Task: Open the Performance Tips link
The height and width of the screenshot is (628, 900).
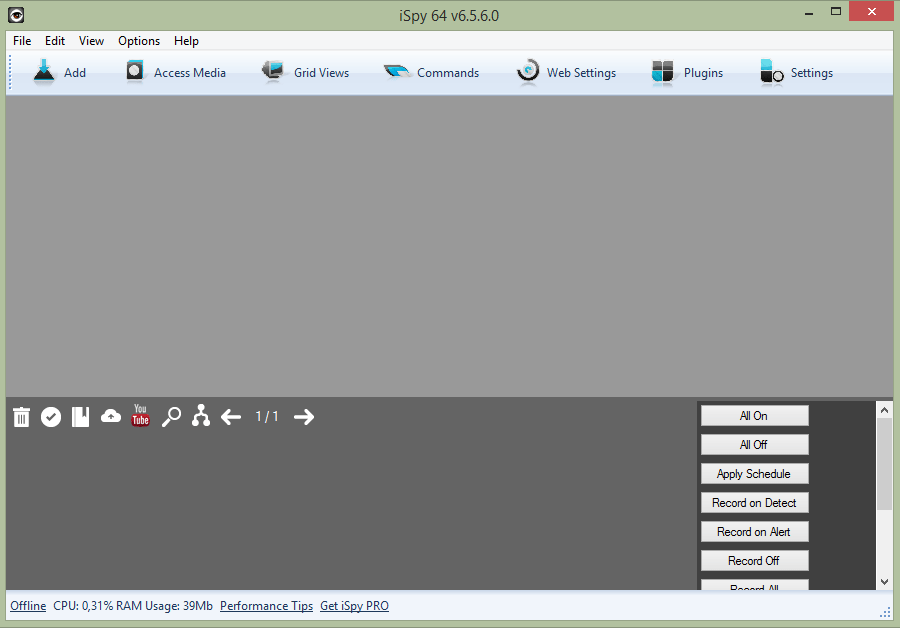Action: tap(266, 606)
